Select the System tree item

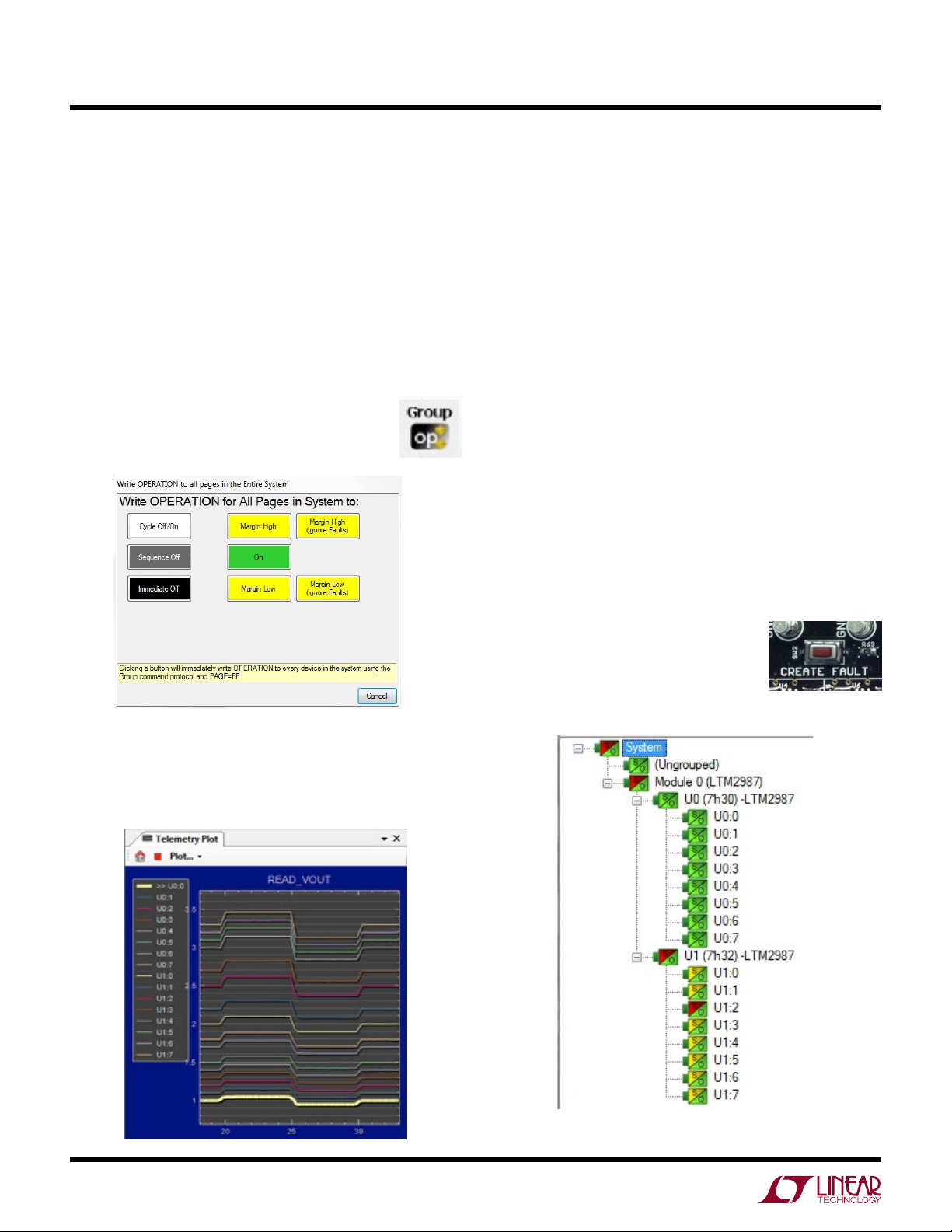coord(643,748)
